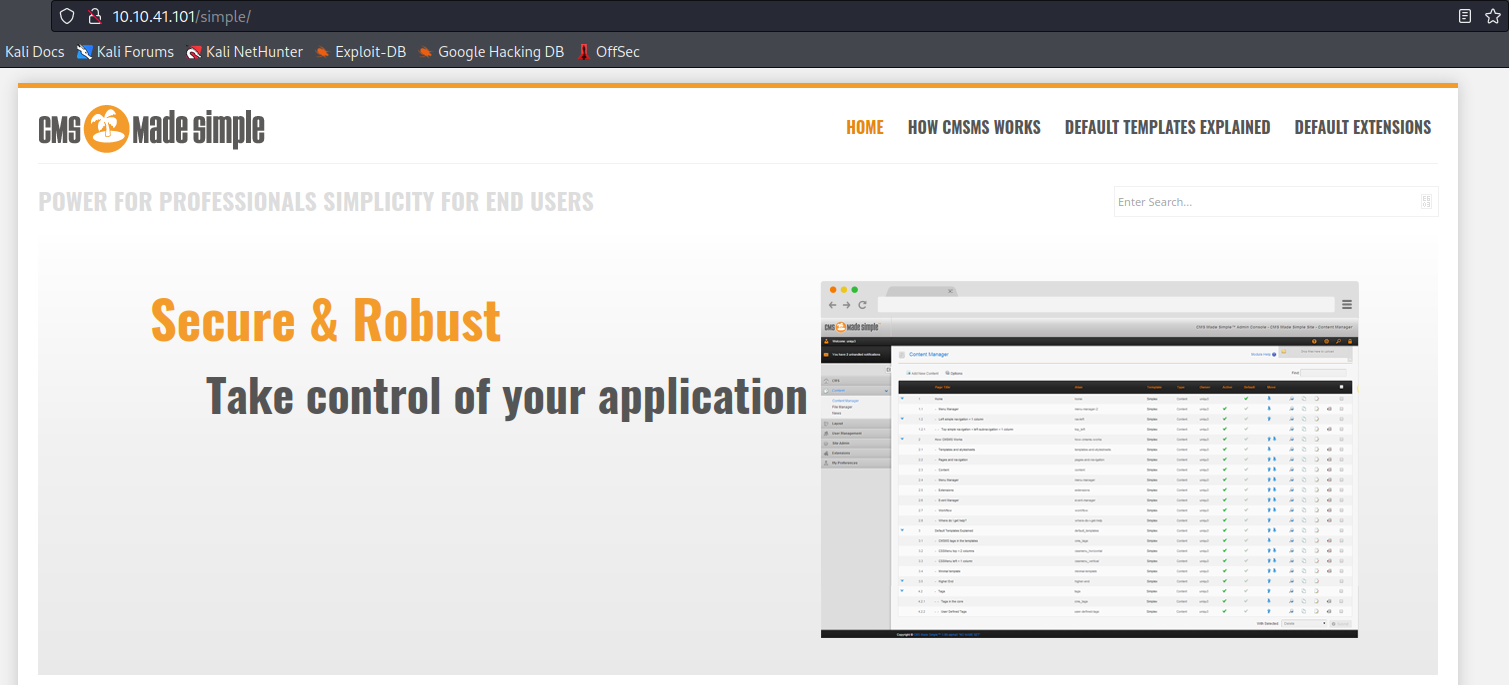Click the search submit icon in the search box
Viewport: 1509px width, 685px height.
point(1426,202)
